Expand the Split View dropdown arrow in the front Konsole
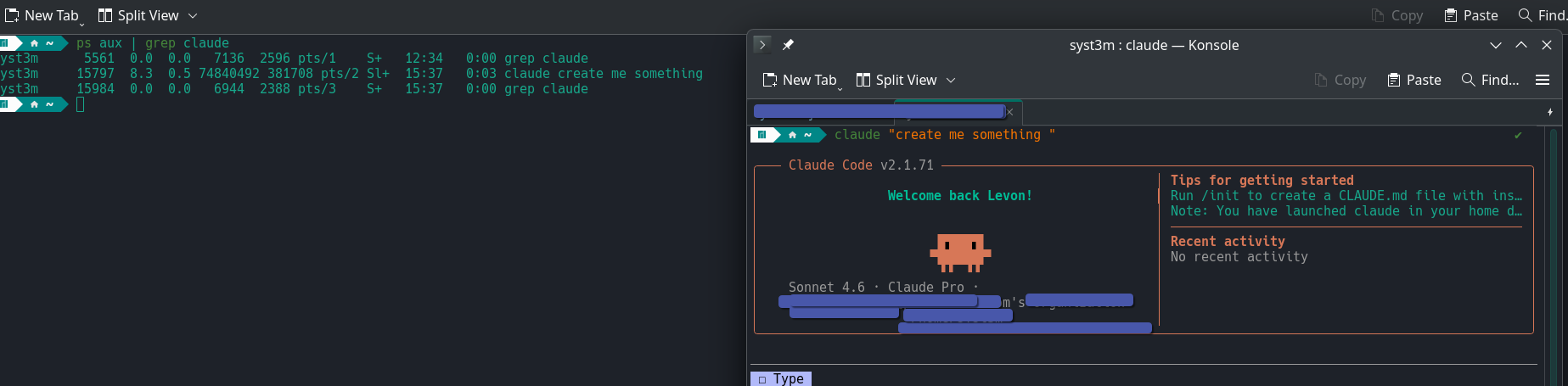 tap(951, 80)
